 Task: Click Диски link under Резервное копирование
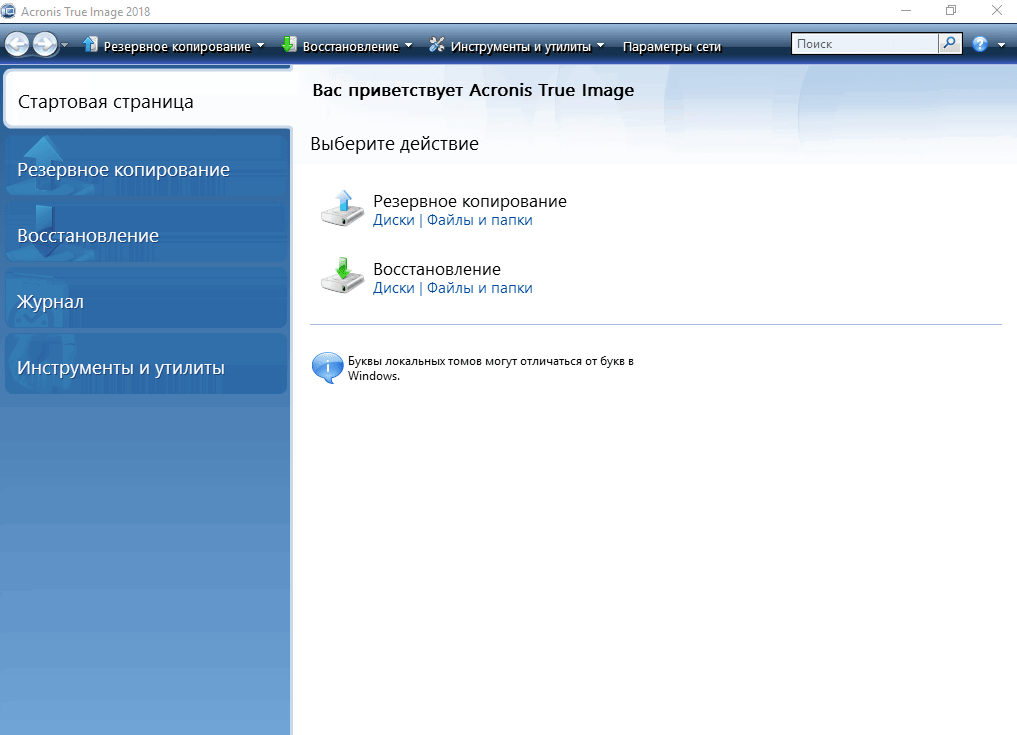(x=394, y=220)
